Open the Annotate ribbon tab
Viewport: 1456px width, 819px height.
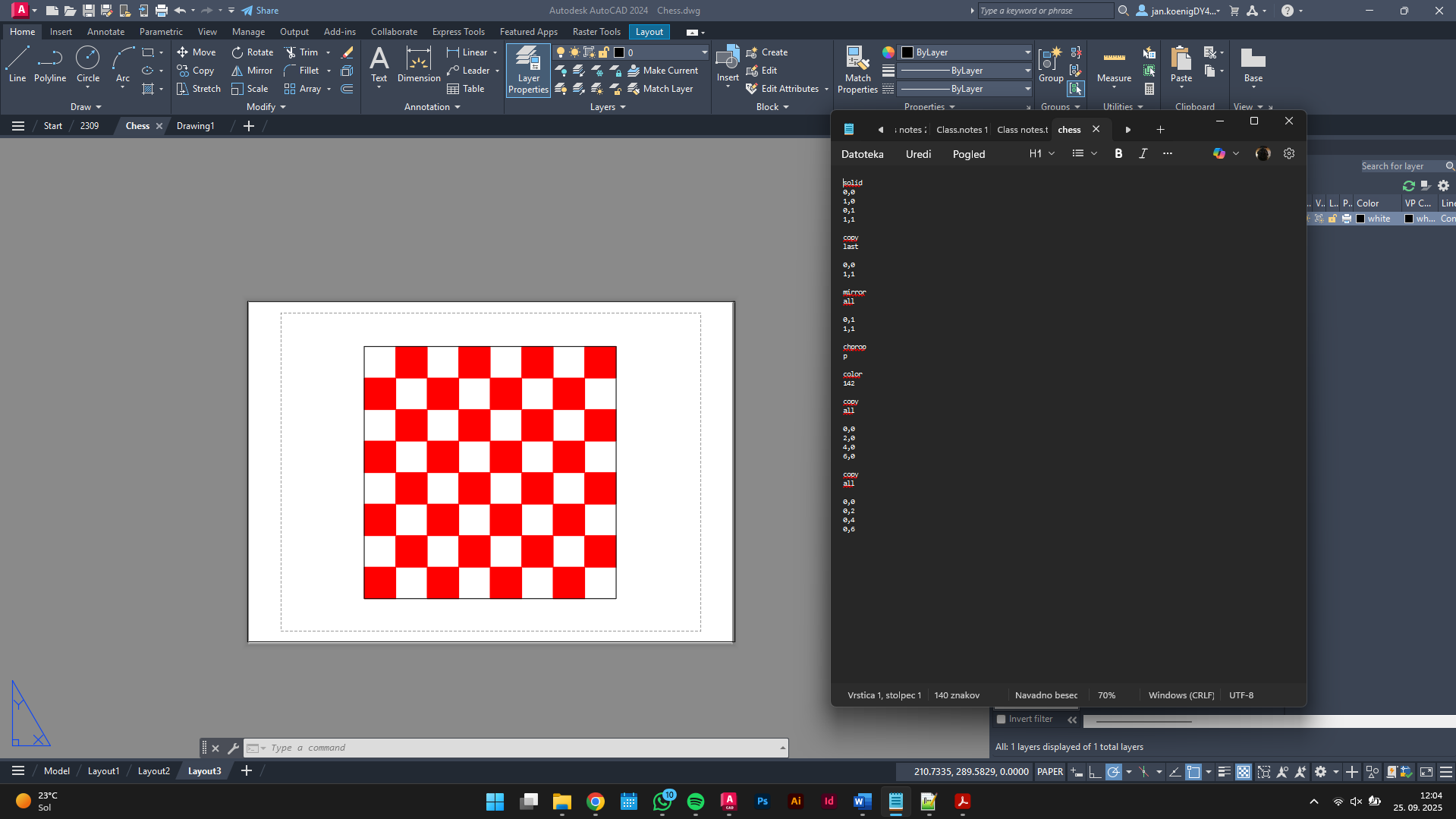coord(105,32)
